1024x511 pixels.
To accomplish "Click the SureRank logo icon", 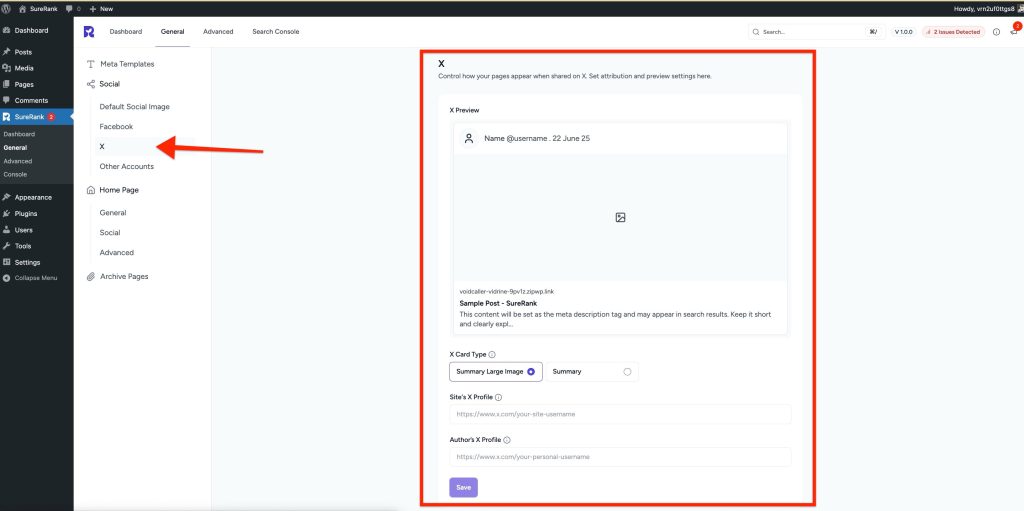I will pos(89,31).
